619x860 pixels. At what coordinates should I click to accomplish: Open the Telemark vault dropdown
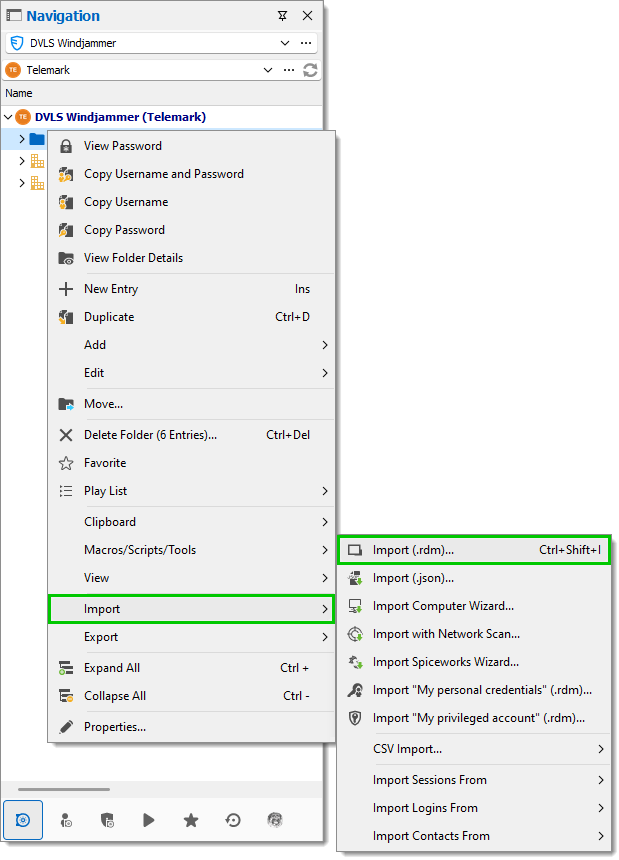tap(268, 70)
